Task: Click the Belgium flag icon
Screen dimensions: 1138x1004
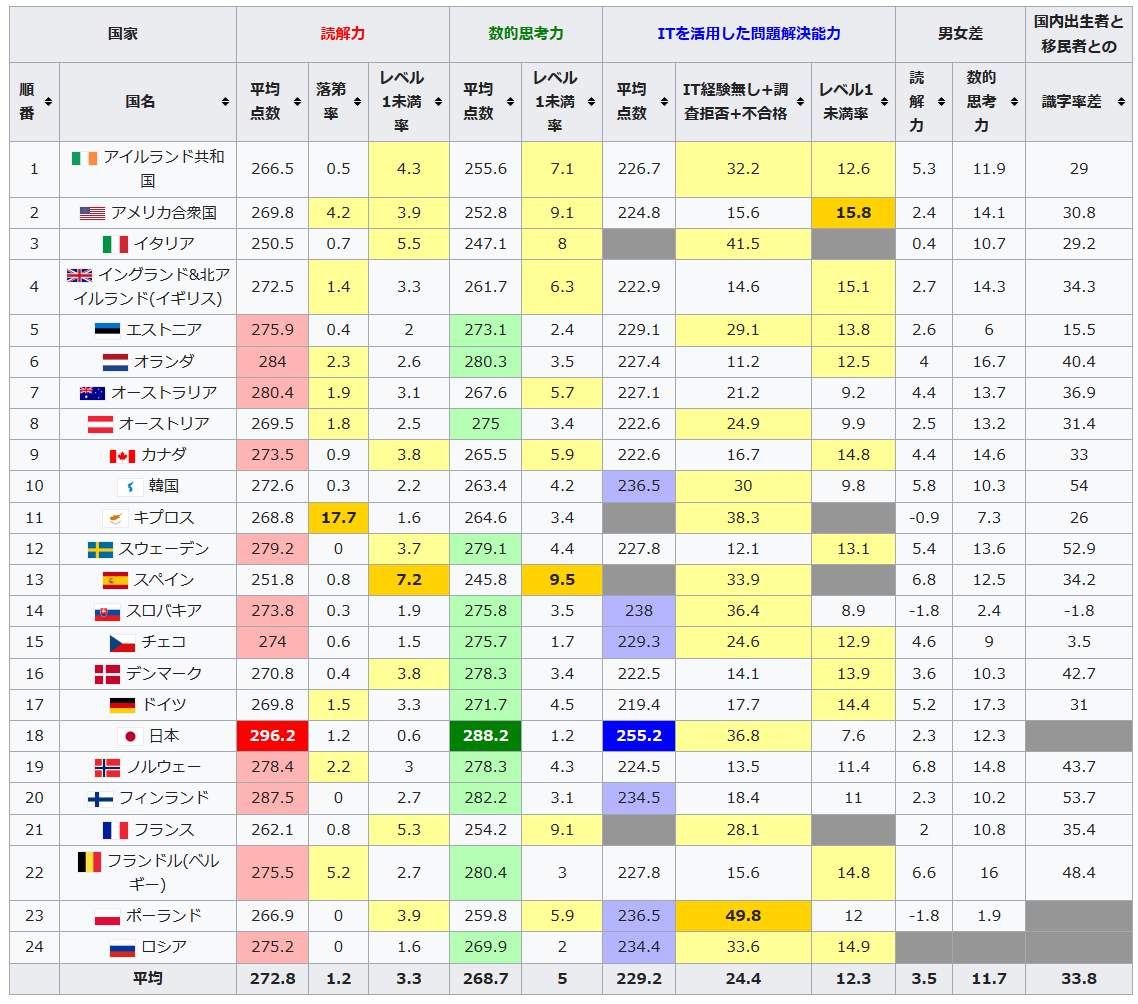Action: pyautogui.click(x=89, y=861)
